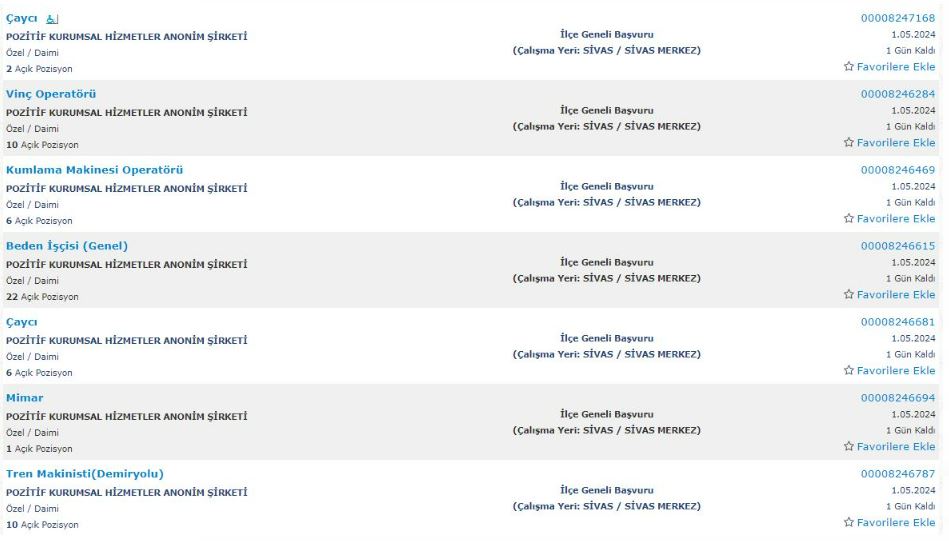Click the favorites star for job 00008246681

[849, 371]
